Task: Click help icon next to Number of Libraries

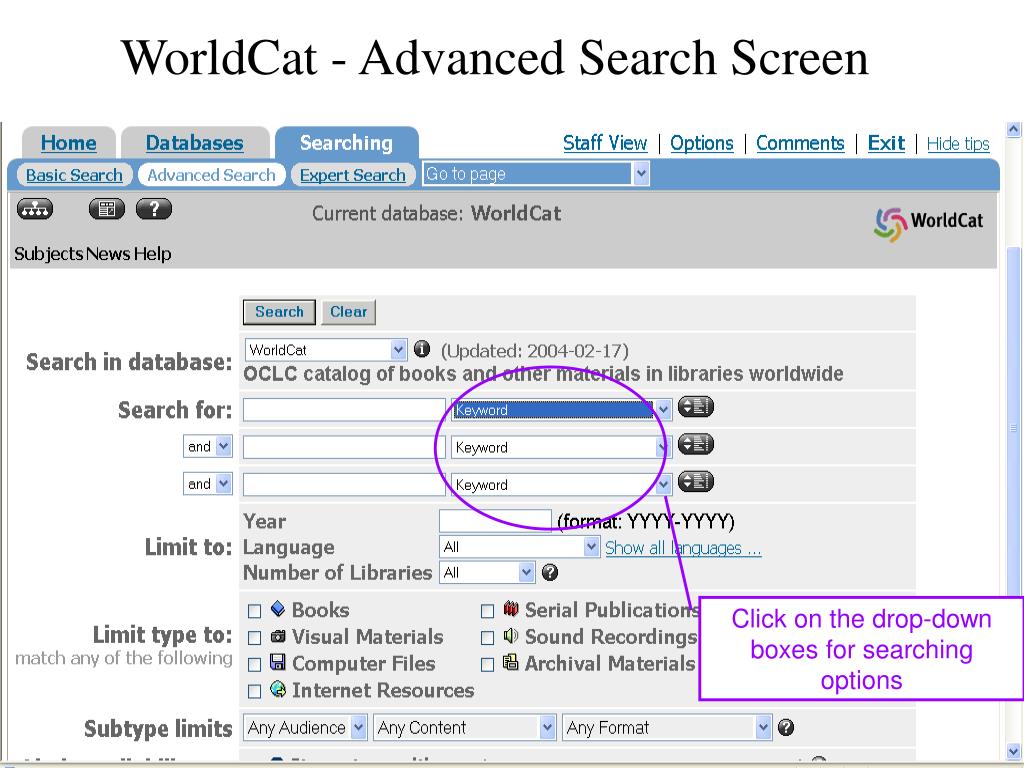Action: coord(550,573)
